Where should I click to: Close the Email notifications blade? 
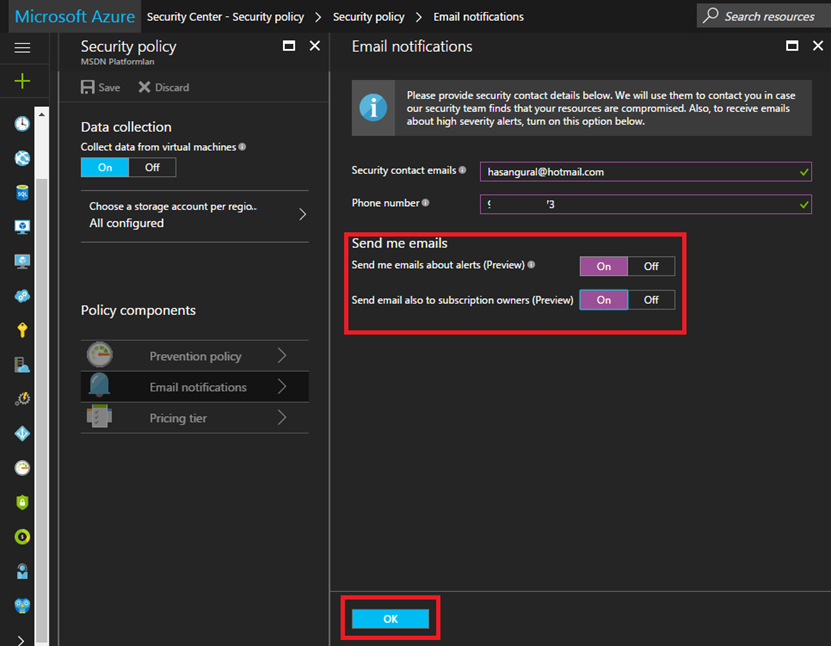coord(818,46)
